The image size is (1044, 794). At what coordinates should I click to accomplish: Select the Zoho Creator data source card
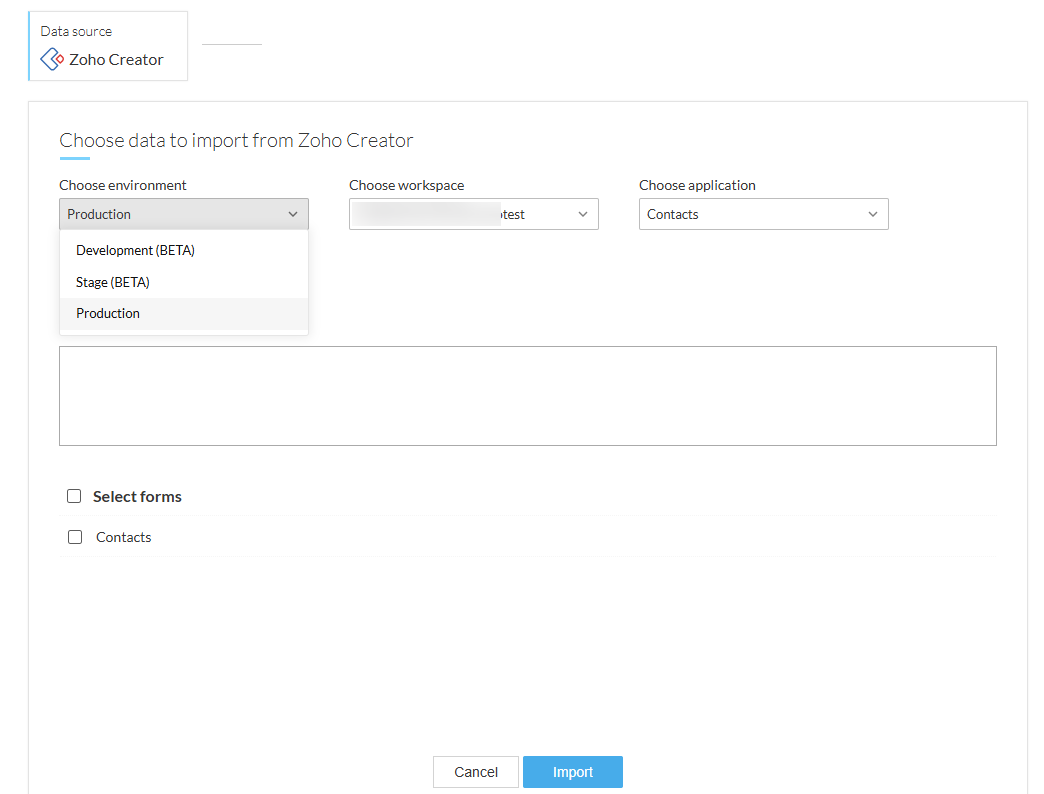[x=108, y=46]
